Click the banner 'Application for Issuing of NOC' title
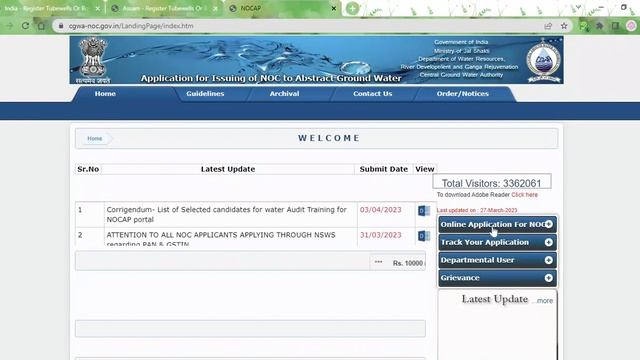The width and height of the screenshot is (640, 360). pos(271,78)
